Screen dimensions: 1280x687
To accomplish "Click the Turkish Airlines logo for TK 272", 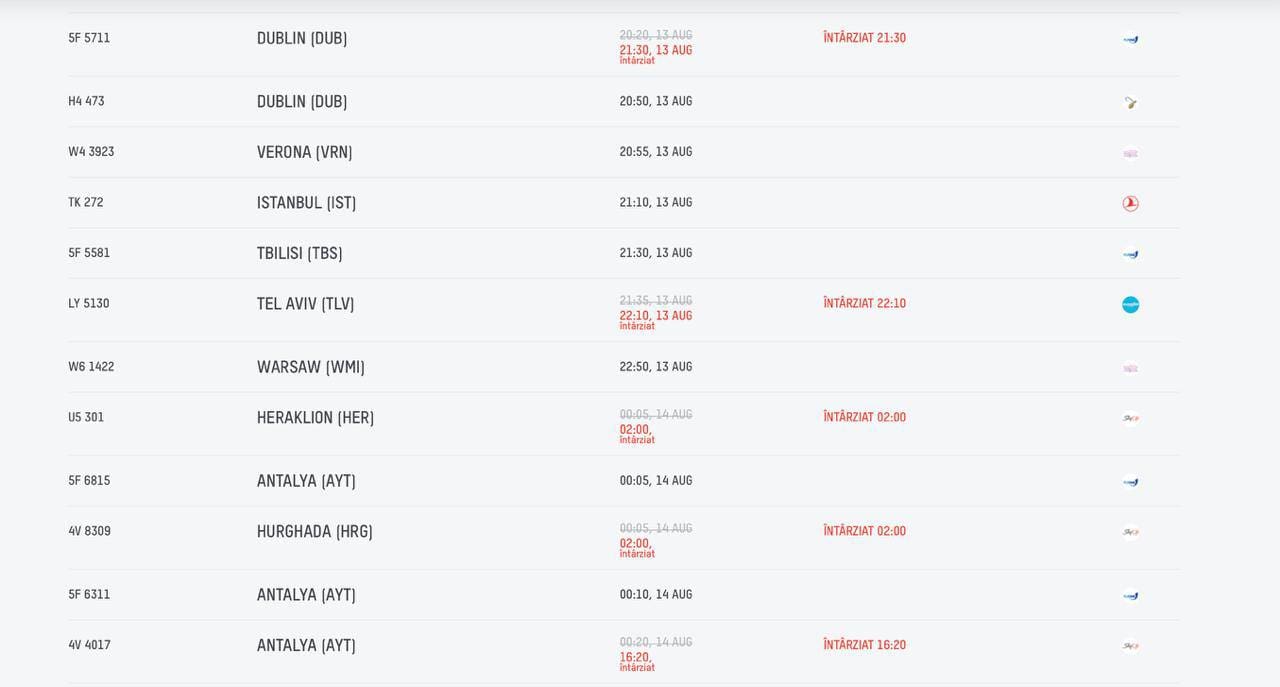I will coord(1130,203).
